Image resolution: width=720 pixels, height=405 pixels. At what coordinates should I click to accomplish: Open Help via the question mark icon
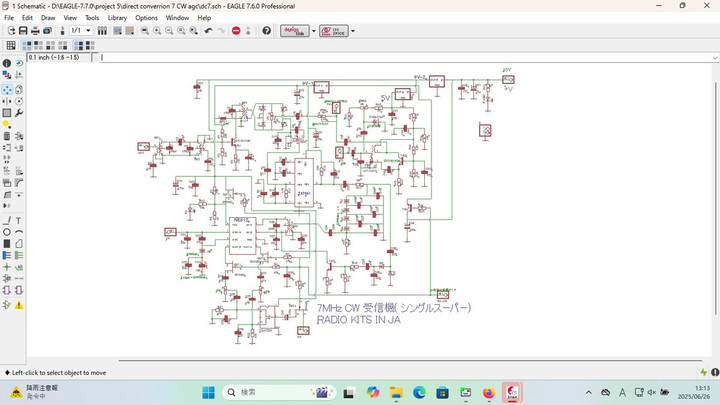pos(267,31)
